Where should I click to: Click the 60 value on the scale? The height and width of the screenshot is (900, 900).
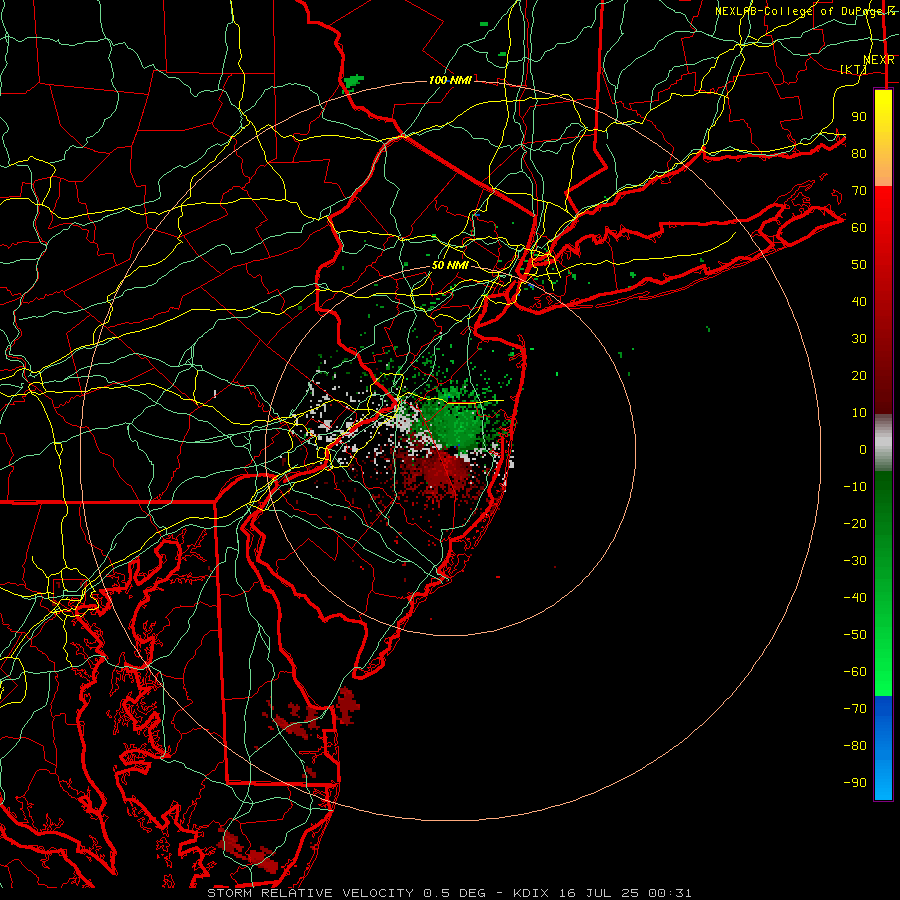tap(859, 227)
